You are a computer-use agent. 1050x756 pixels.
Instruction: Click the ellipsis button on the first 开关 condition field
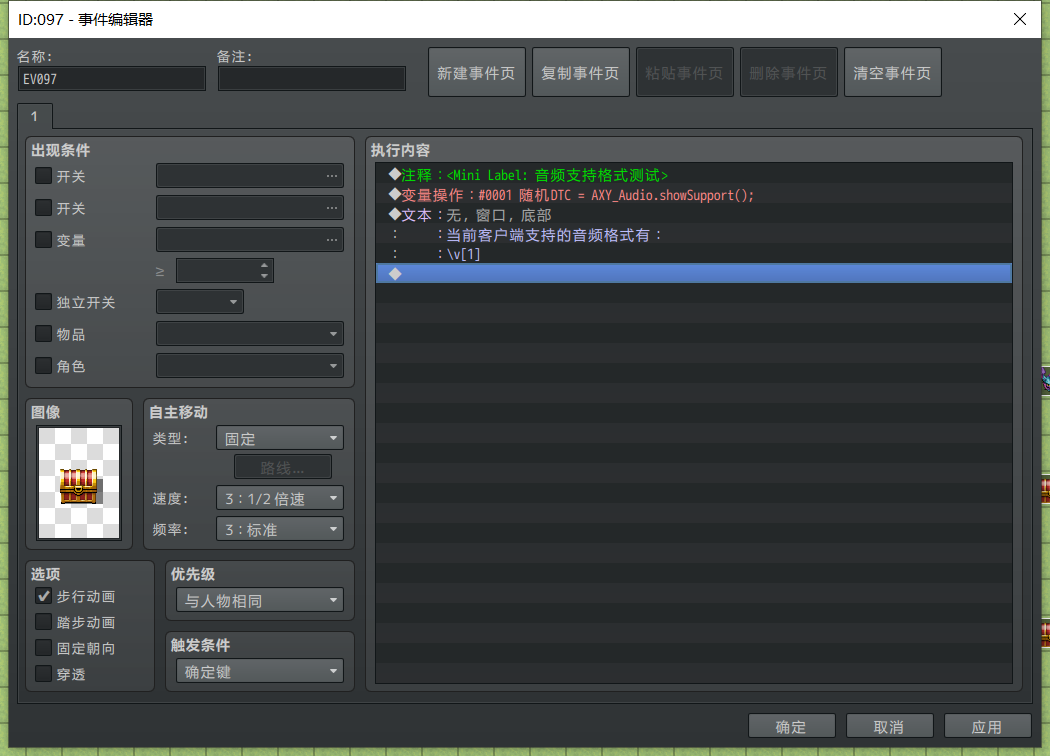(331, 176)
